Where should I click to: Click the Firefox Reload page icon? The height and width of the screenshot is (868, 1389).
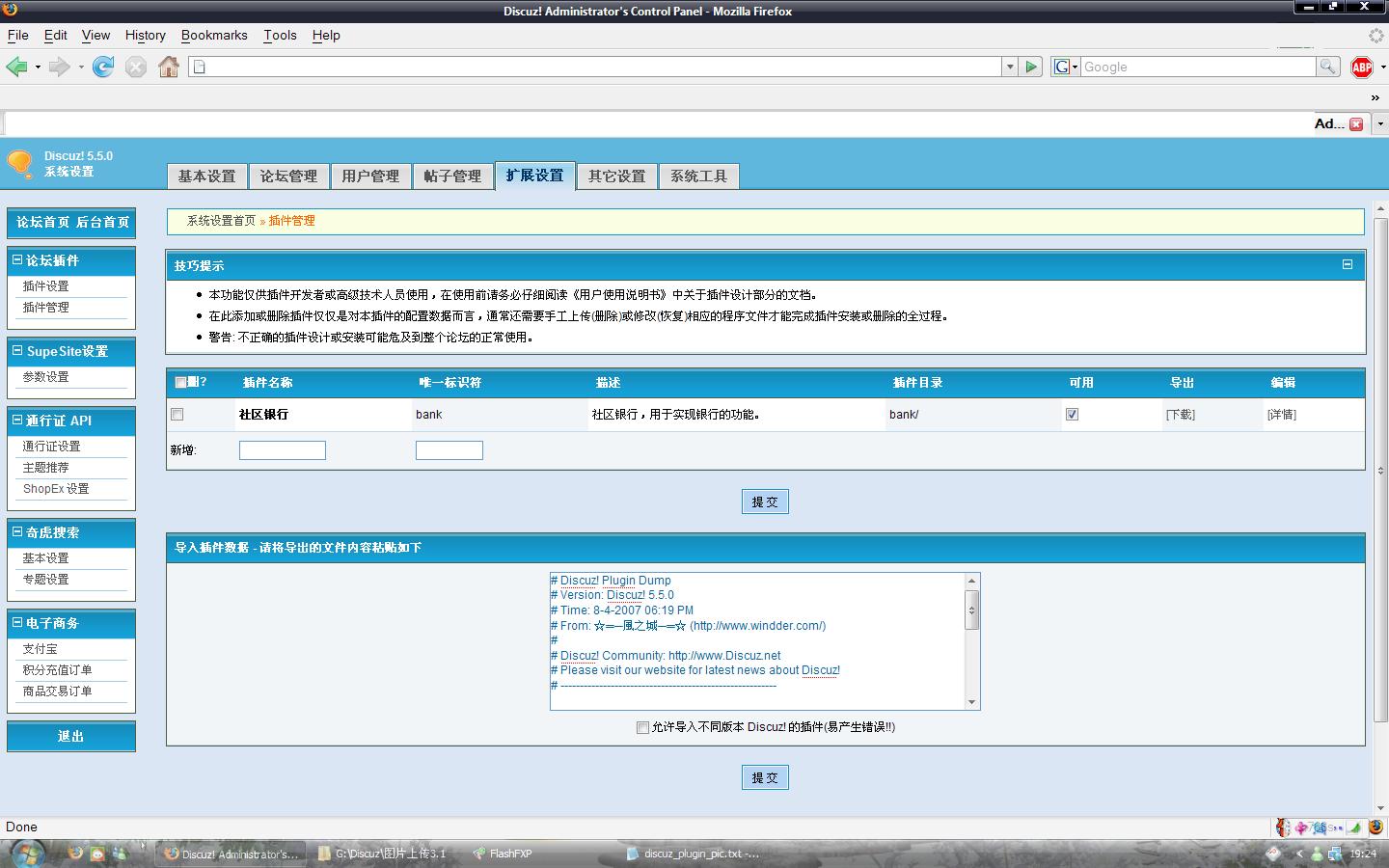(x=103, y=67)
